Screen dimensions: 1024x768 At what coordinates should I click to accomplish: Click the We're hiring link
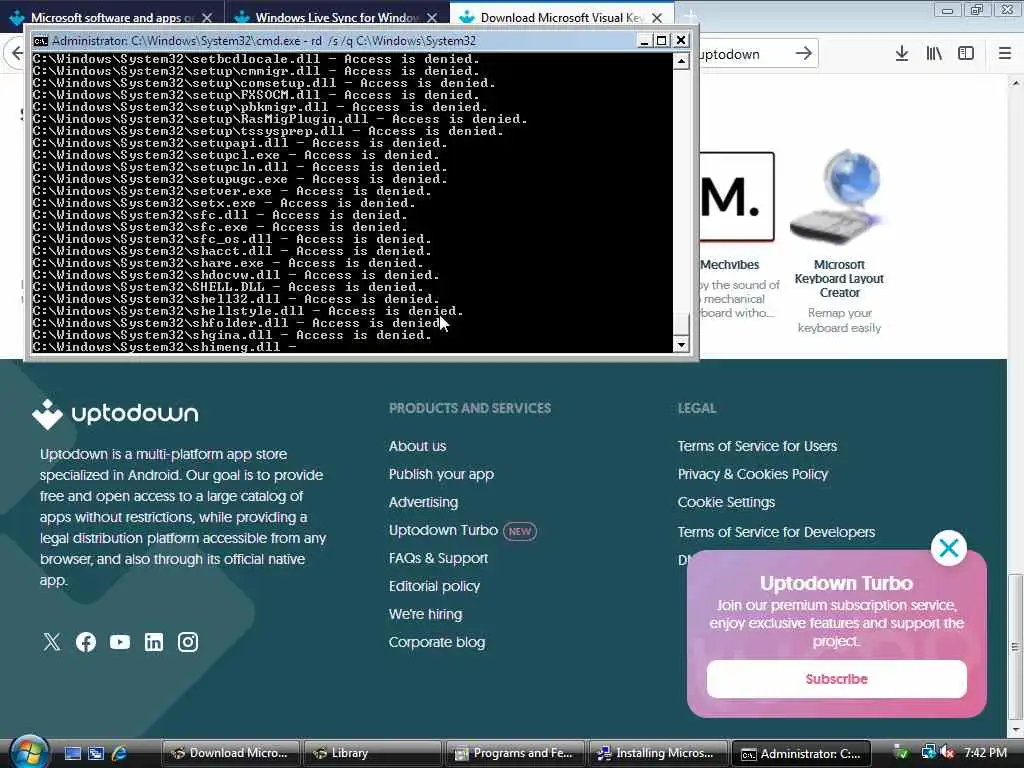425,615
